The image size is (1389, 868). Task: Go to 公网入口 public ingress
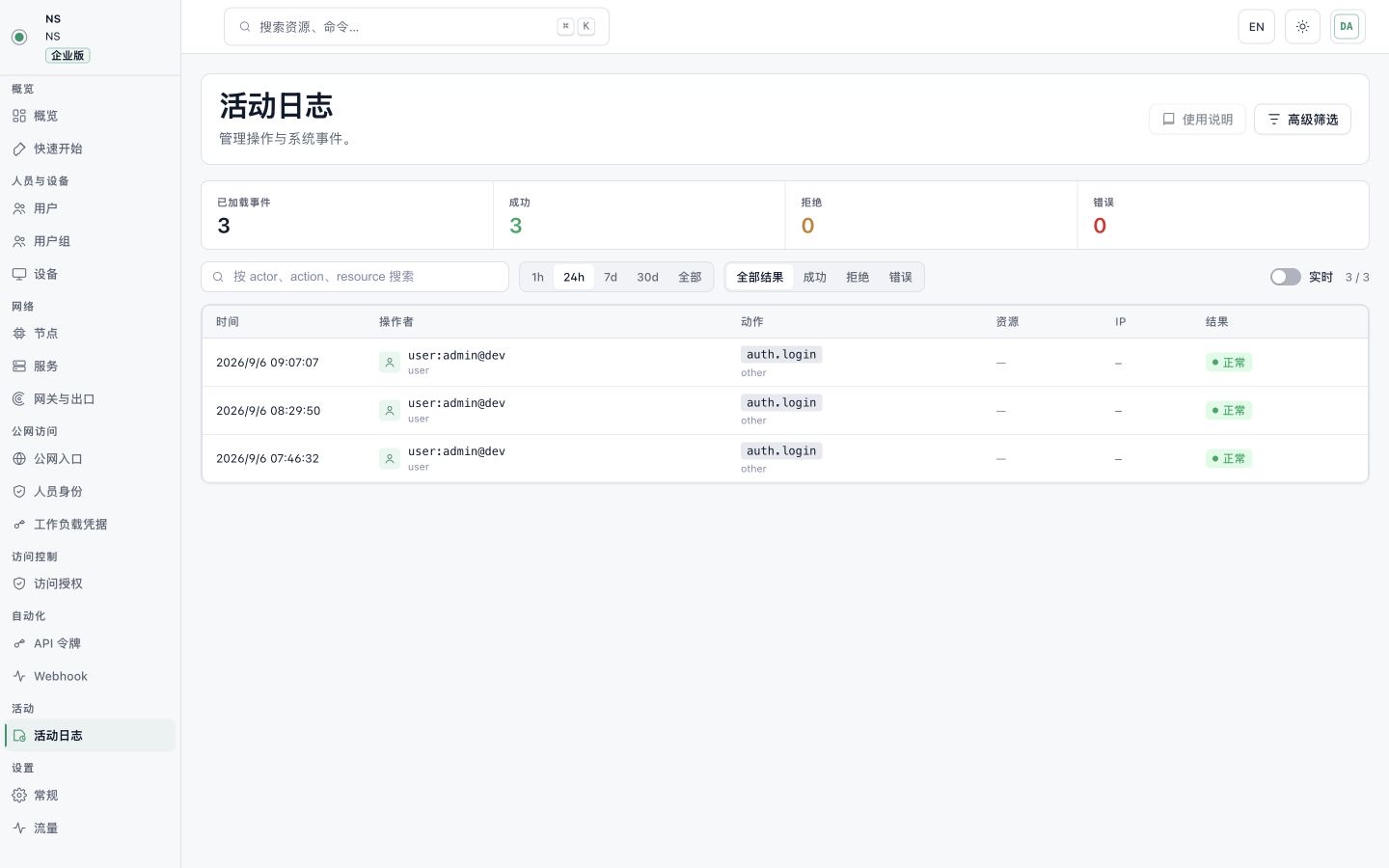click(90, 459)
